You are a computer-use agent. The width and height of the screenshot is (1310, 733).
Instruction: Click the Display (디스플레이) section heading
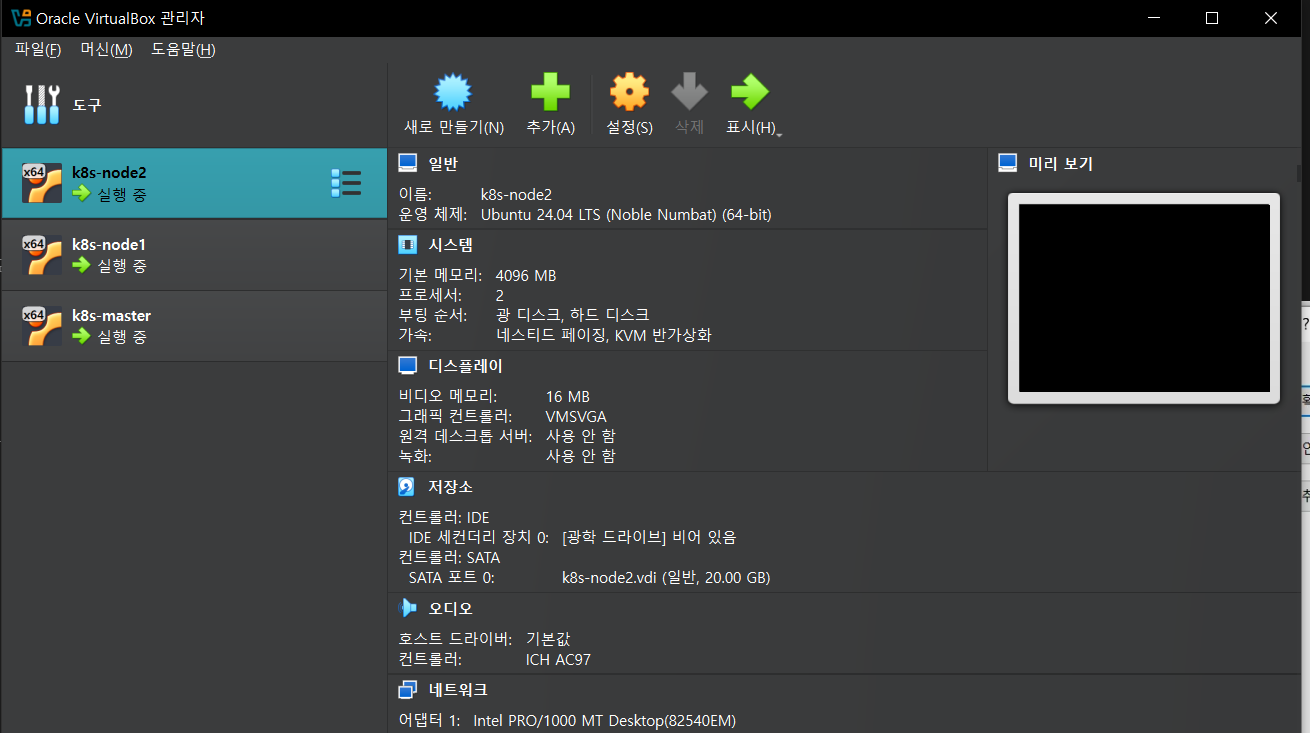click(x=466, y=366)
